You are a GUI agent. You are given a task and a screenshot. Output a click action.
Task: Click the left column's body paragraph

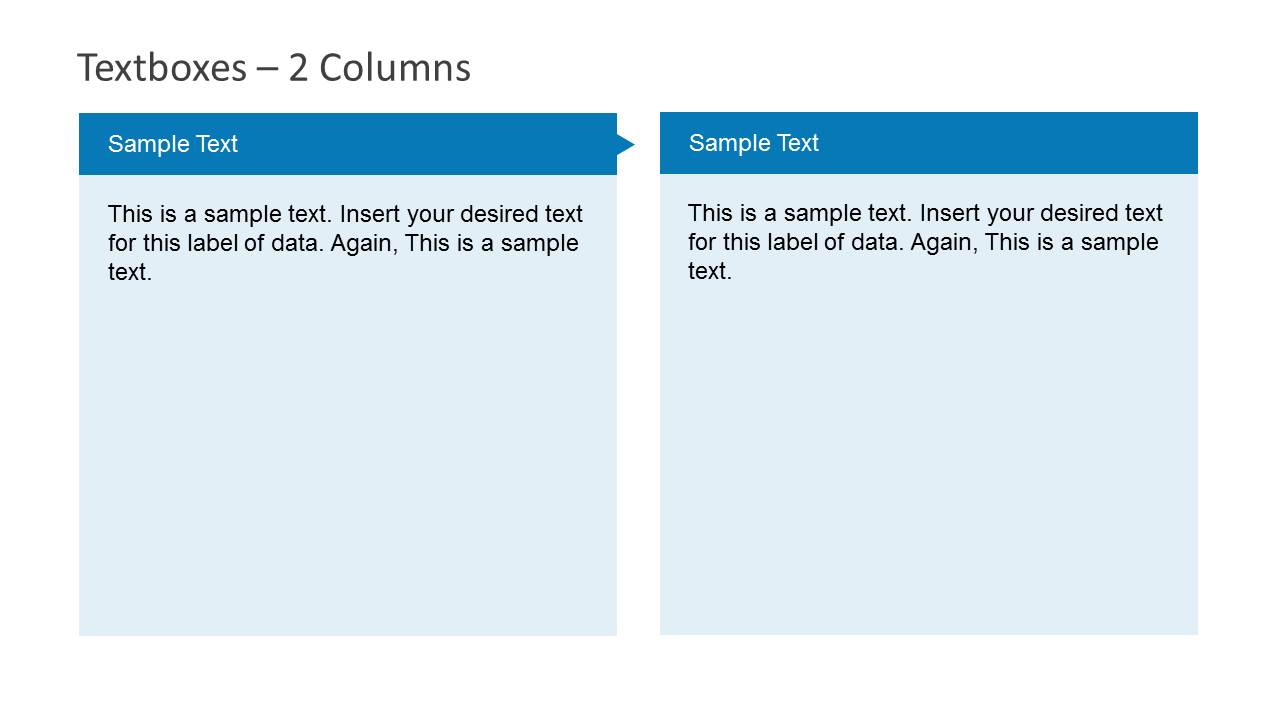click(345, 243)
